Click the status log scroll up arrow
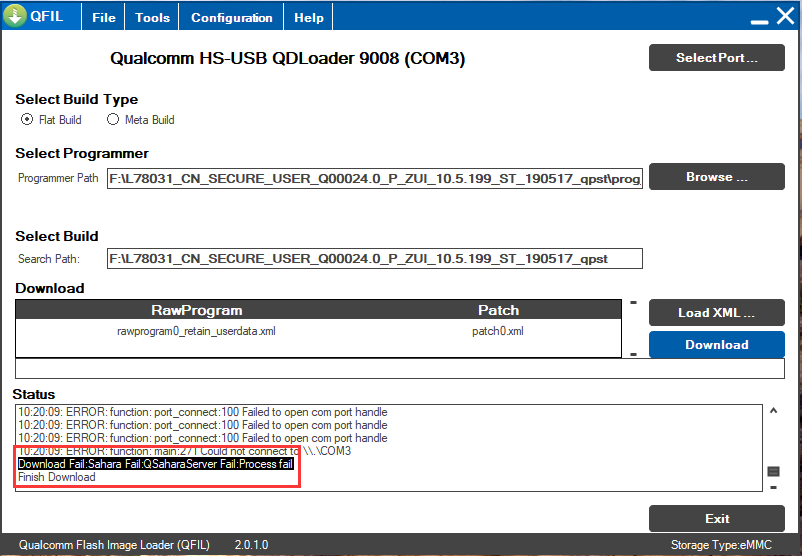Screen dimensions: 802x556 (x=773, y=410)
